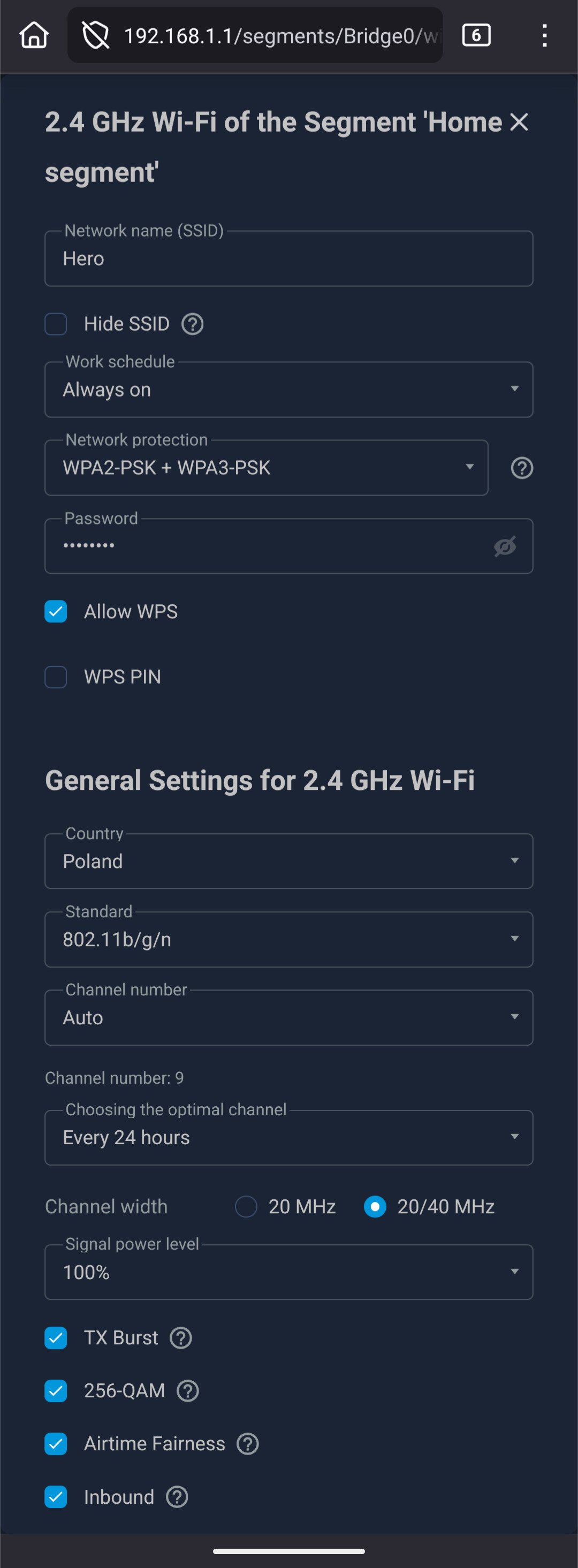Screen dimensions: 578x1568
Task: Tap the tracking protection shield icon
Action: coord(95,35)
